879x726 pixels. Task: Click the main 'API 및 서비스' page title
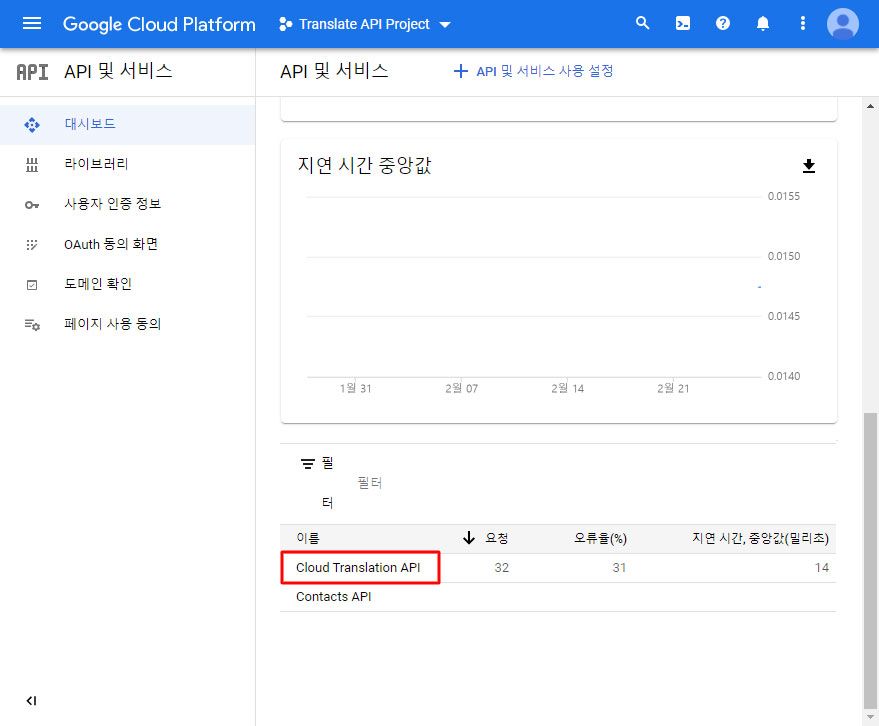(x=334, y=71)
